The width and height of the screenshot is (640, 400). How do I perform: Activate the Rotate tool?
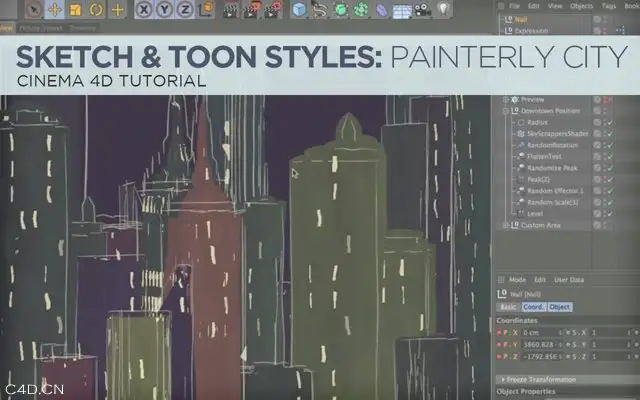pos(96,9)
